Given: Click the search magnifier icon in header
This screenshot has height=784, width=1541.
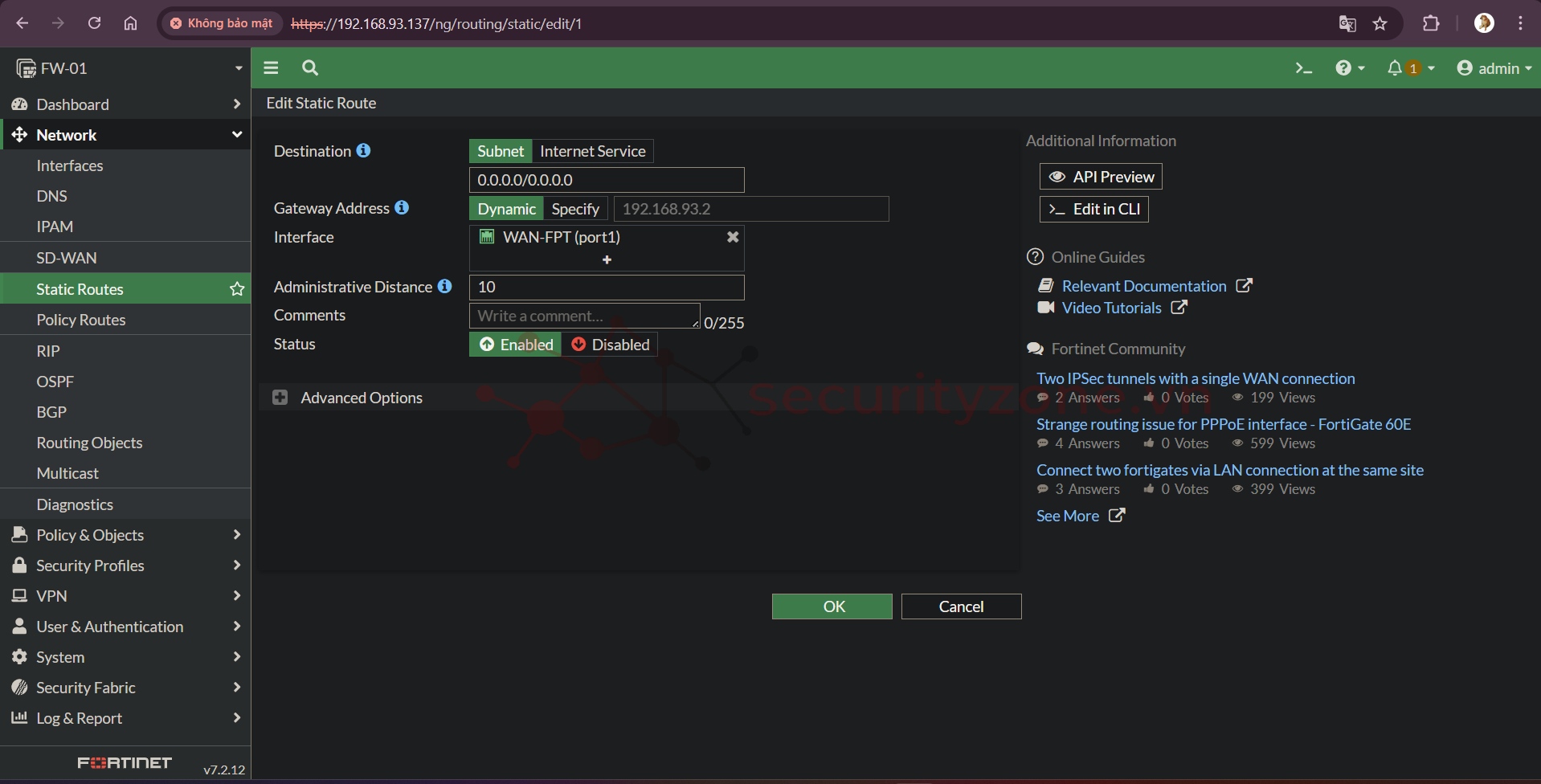Looking at the screenshot, I should click(x=310, y=68).
